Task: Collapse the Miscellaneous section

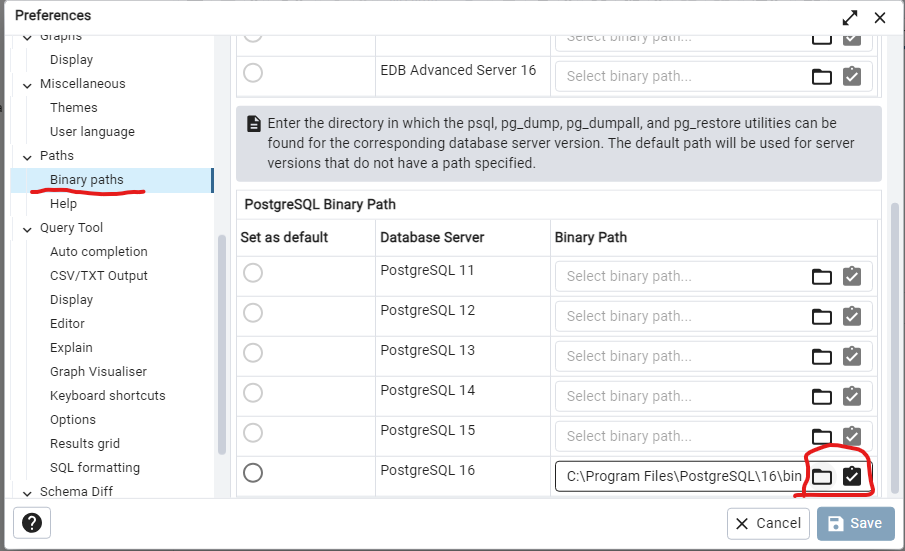Action: [27, 84]
